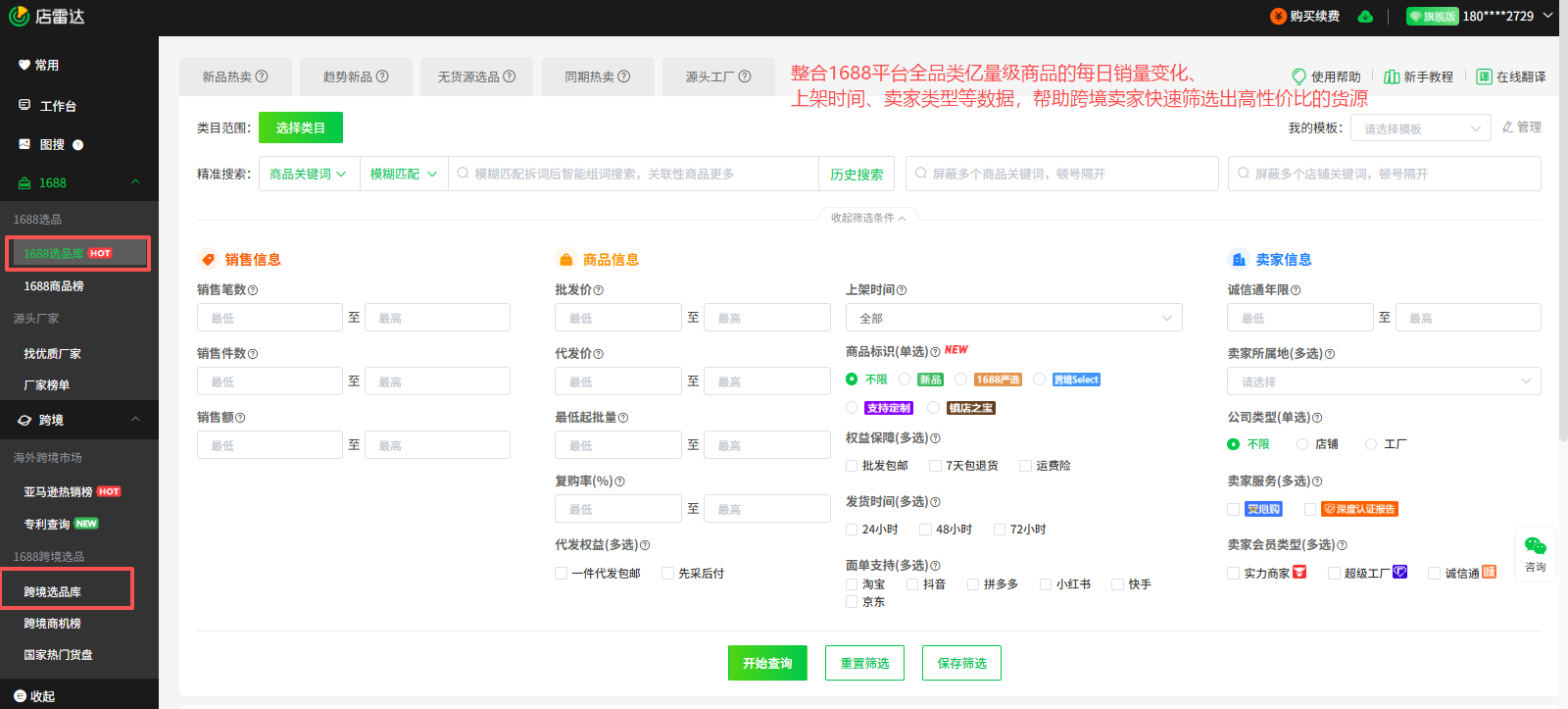
Task: Expand the 卖家所属地 dropdown
Action: (x=1383, y=381)
